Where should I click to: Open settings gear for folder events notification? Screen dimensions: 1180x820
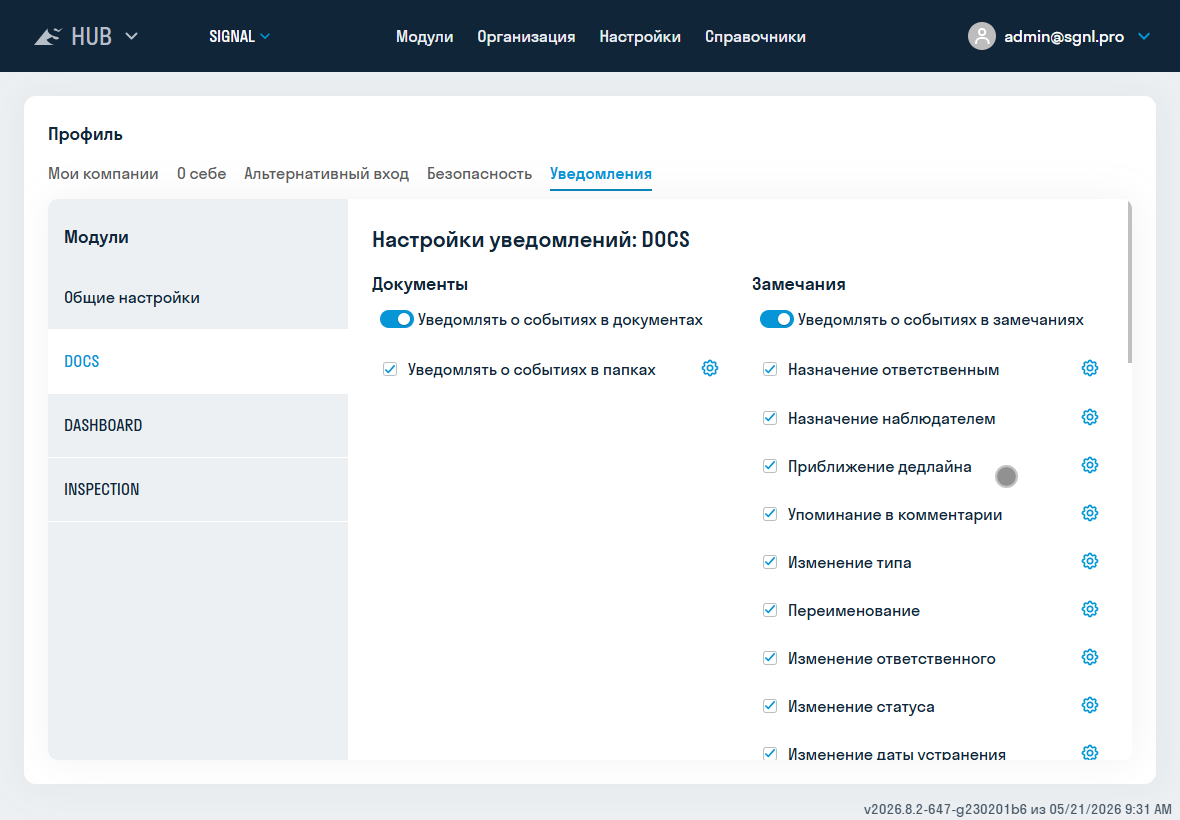point(710,368)
